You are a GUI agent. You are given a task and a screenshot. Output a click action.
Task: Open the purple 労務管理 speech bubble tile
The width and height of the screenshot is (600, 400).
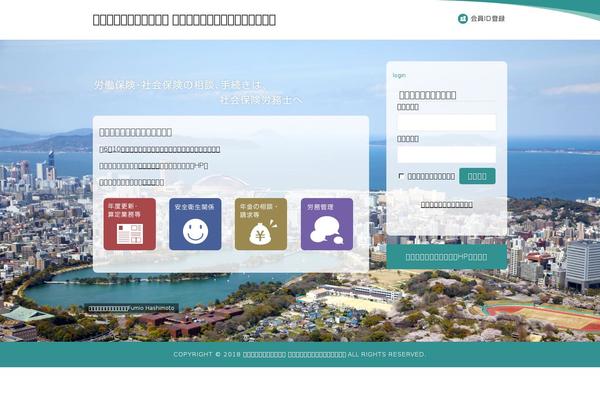click(327, 224)
